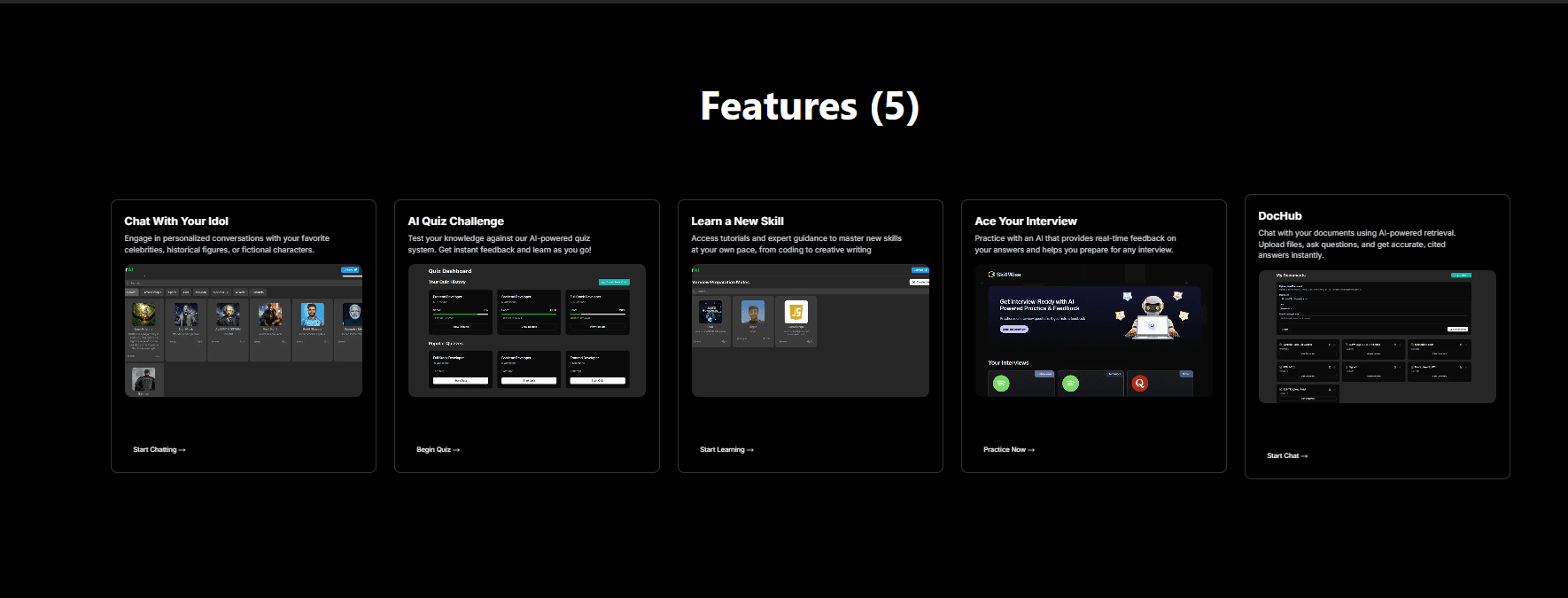
Task: Click the Ace Your Interview preview image
Action: (x=1094, y=330)
